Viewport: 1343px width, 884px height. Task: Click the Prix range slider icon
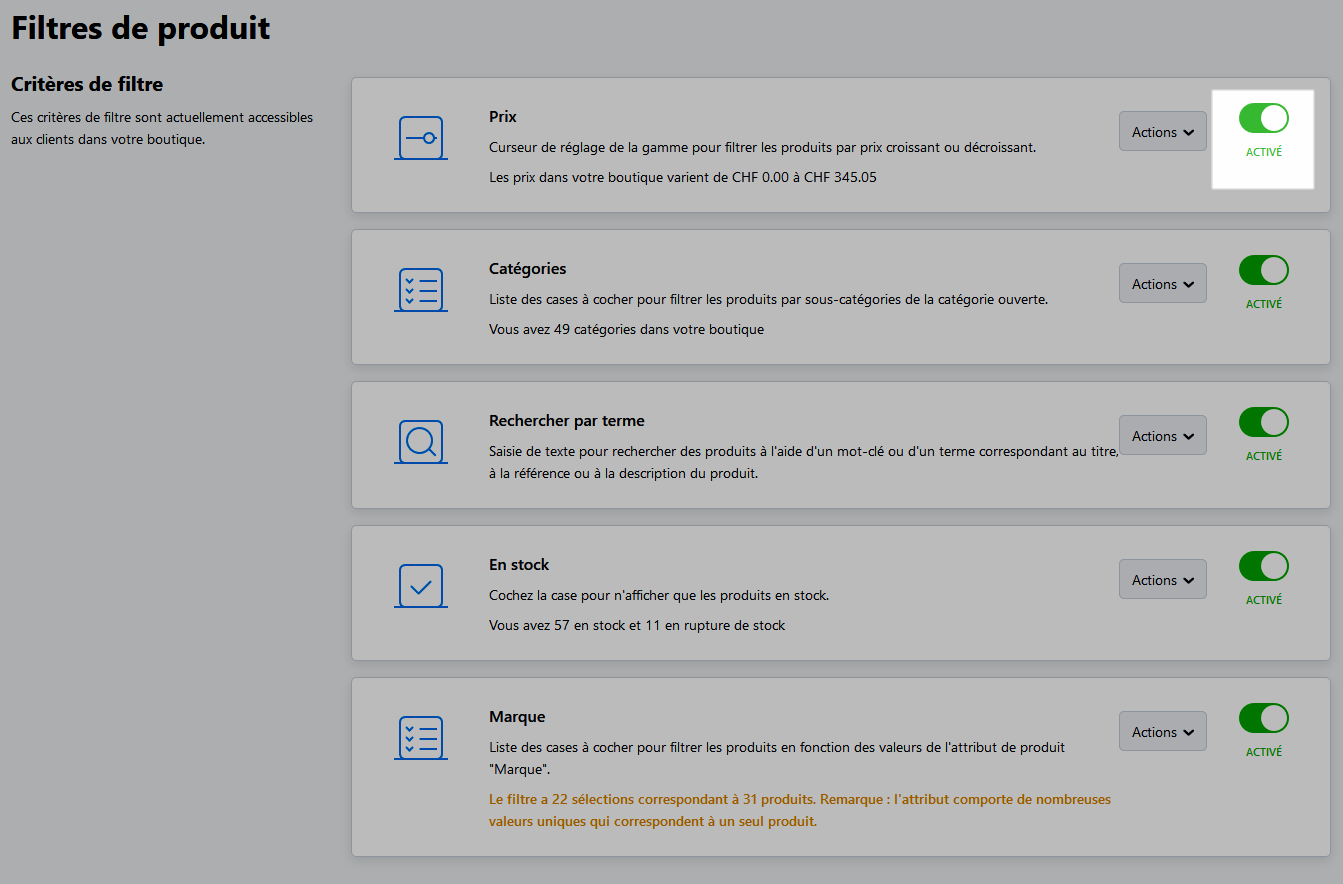(420, 138)
